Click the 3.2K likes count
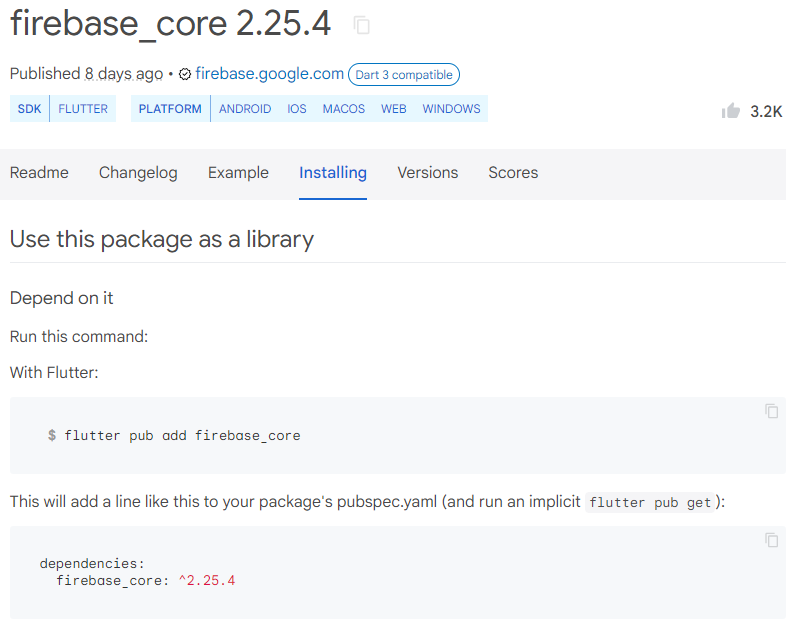Screen dimensions: 810x632 (x=766, y=111)
